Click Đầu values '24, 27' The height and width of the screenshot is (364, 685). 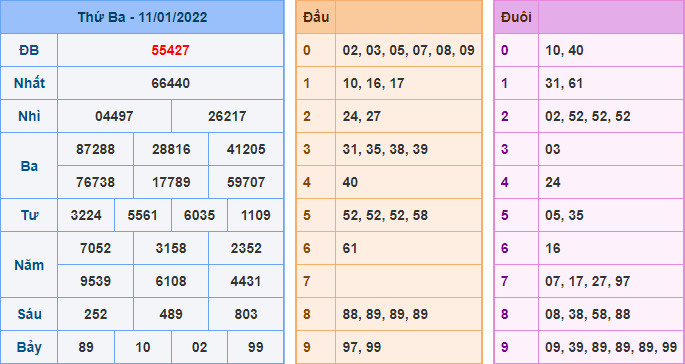point(362,116)
